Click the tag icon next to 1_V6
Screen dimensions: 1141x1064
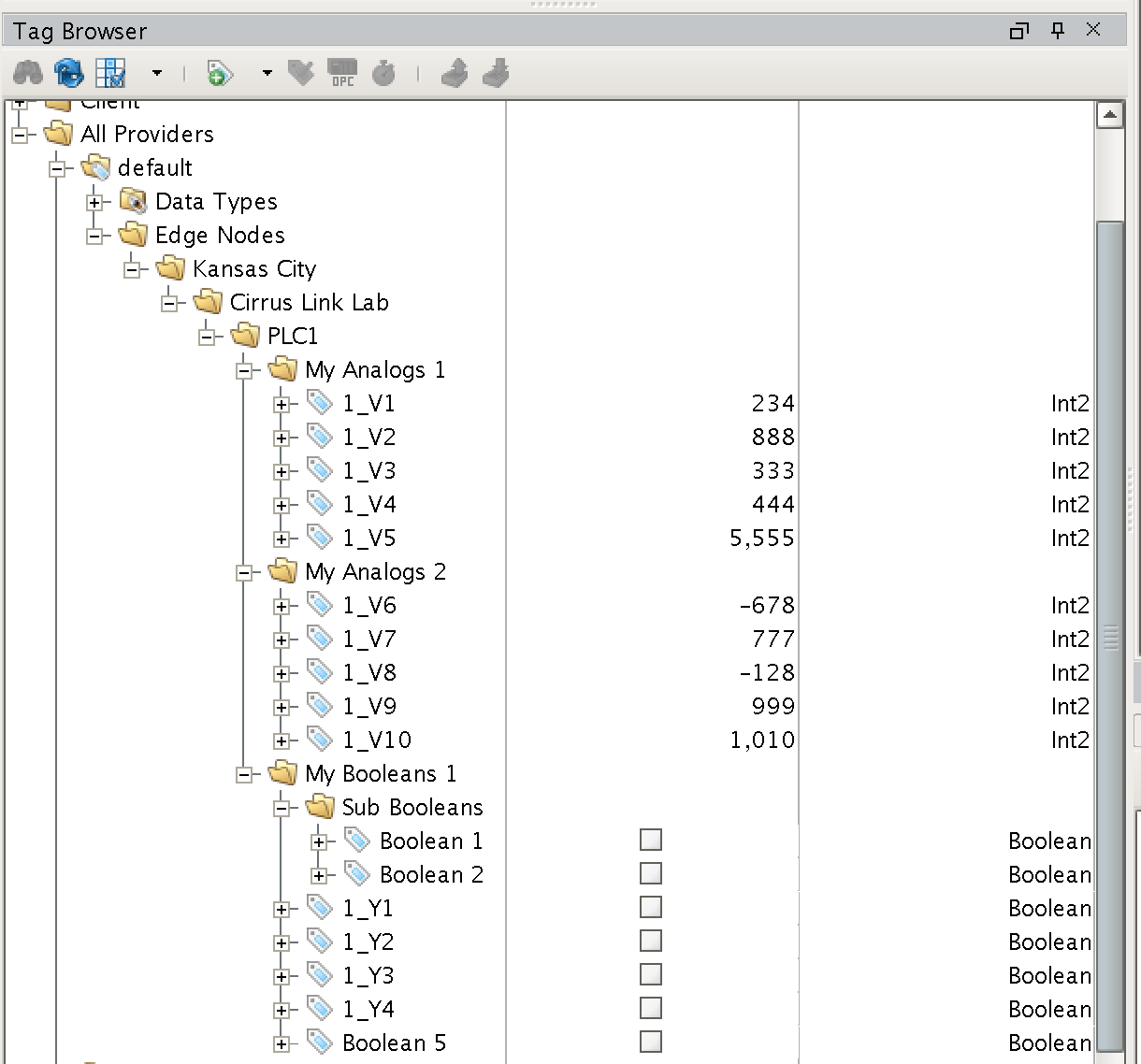point(320,605)
